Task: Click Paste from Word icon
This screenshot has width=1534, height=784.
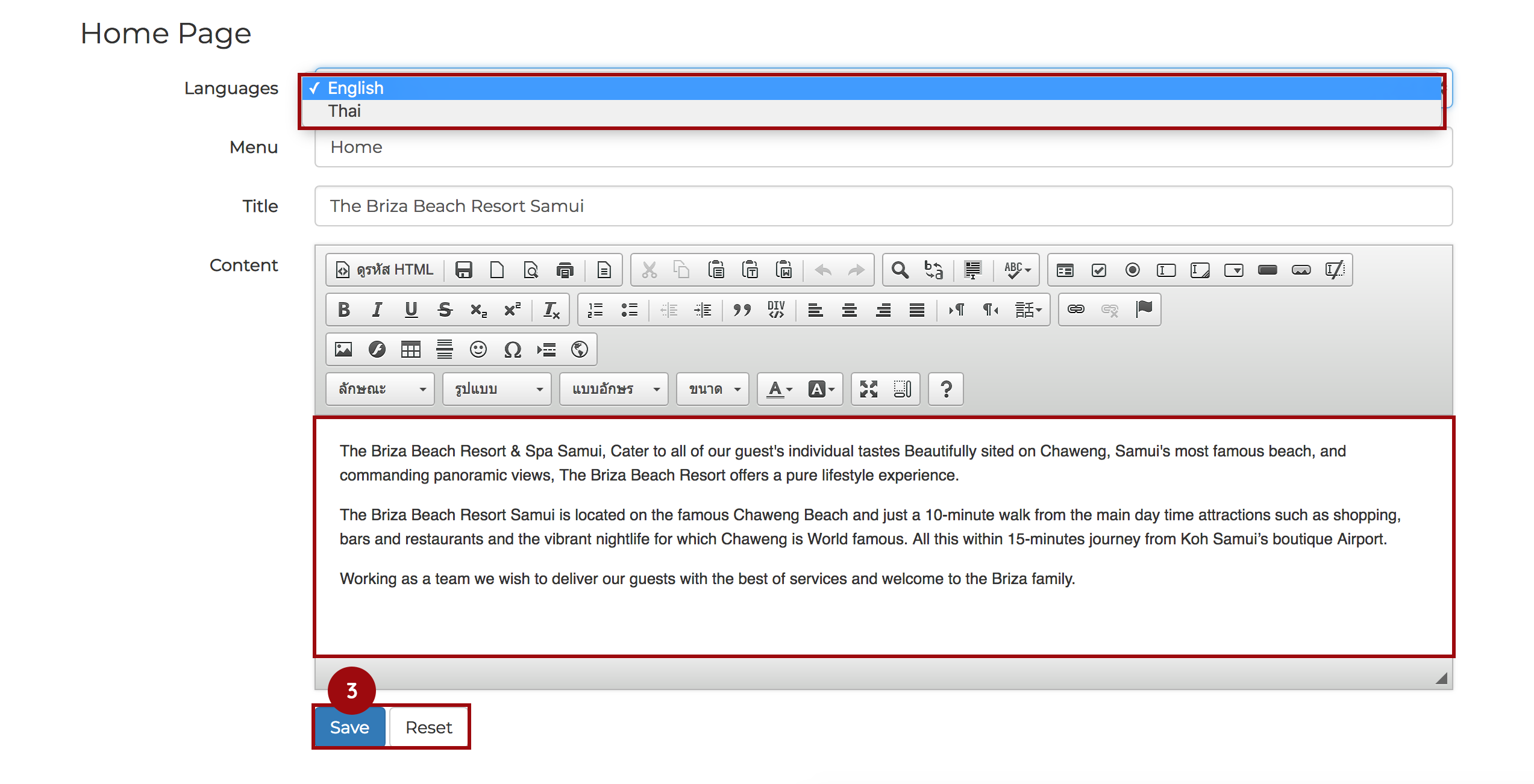Action: 784,270
